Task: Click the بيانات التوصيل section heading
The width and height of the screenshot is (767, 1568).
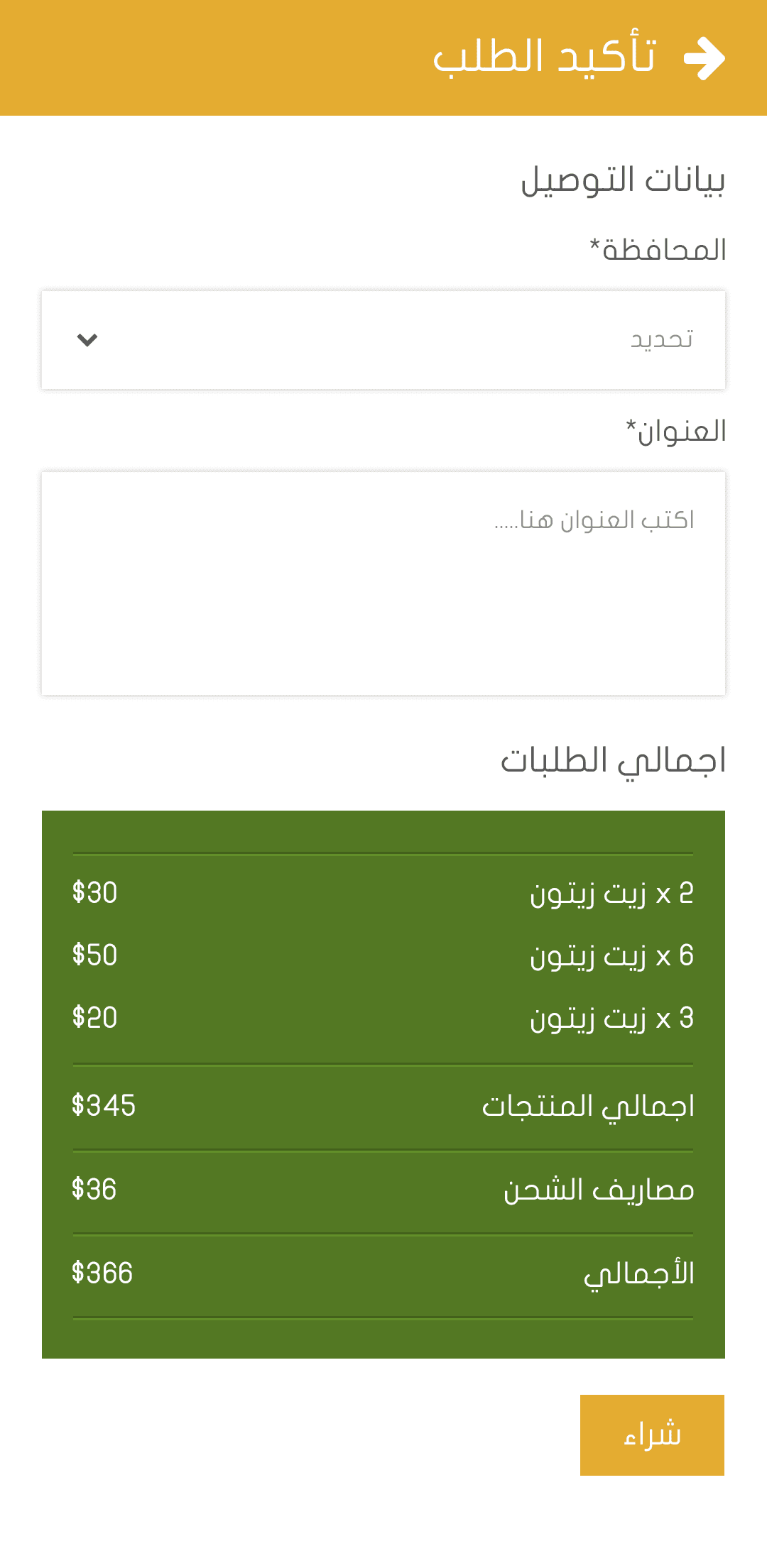Action: (623, 180)
